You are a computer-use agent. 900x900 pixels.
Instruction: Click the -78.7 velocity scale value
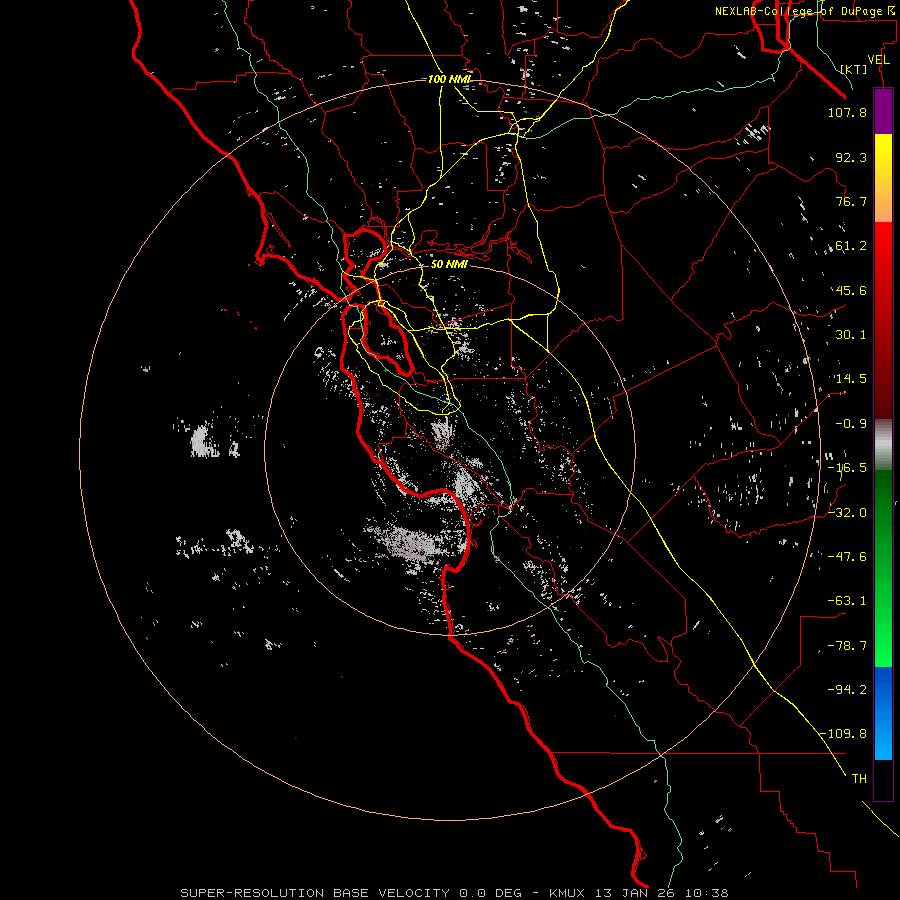tap(847, 646)
